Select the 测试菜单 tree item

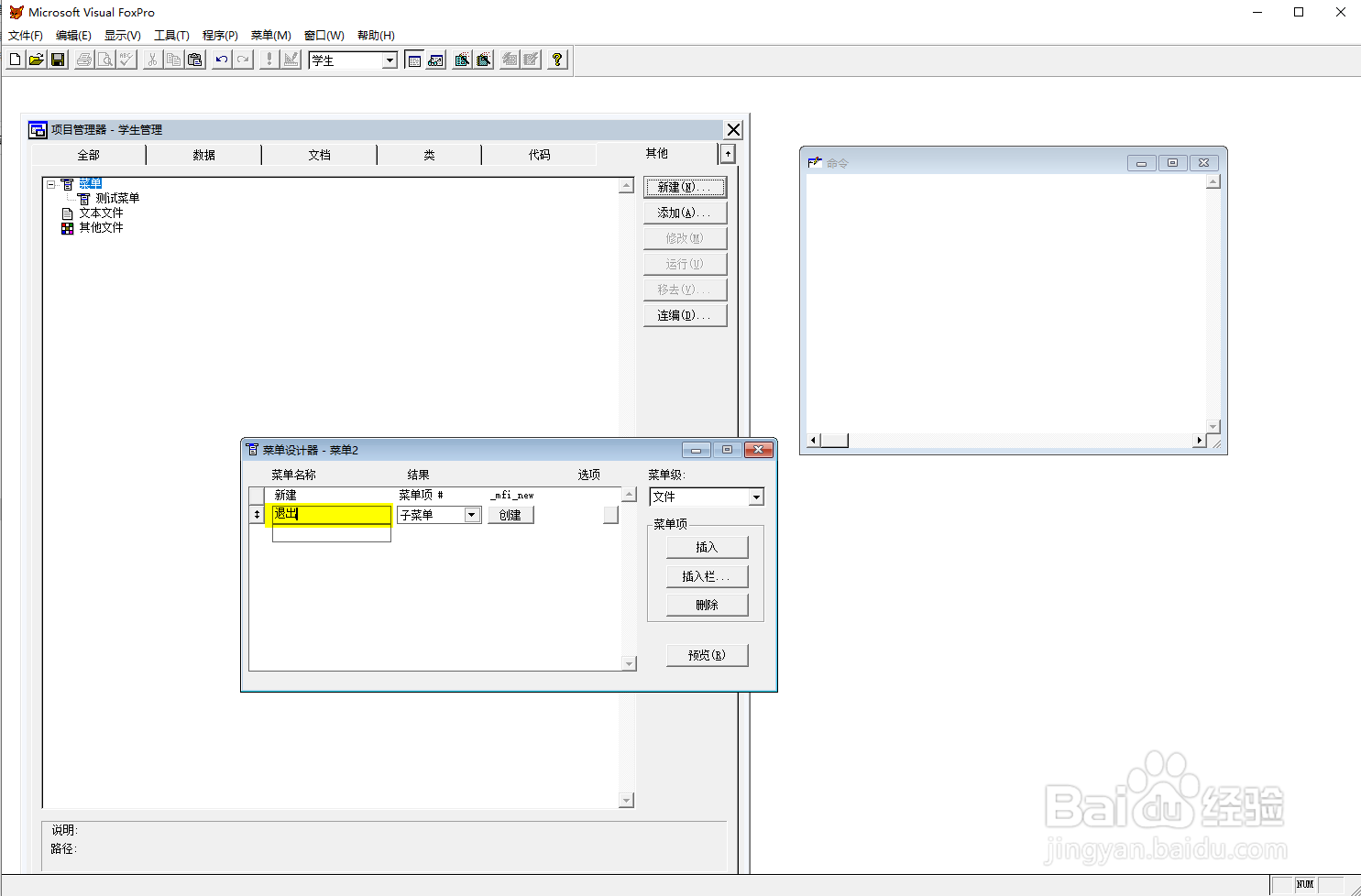pyautogui.click(x=117, y=198)
